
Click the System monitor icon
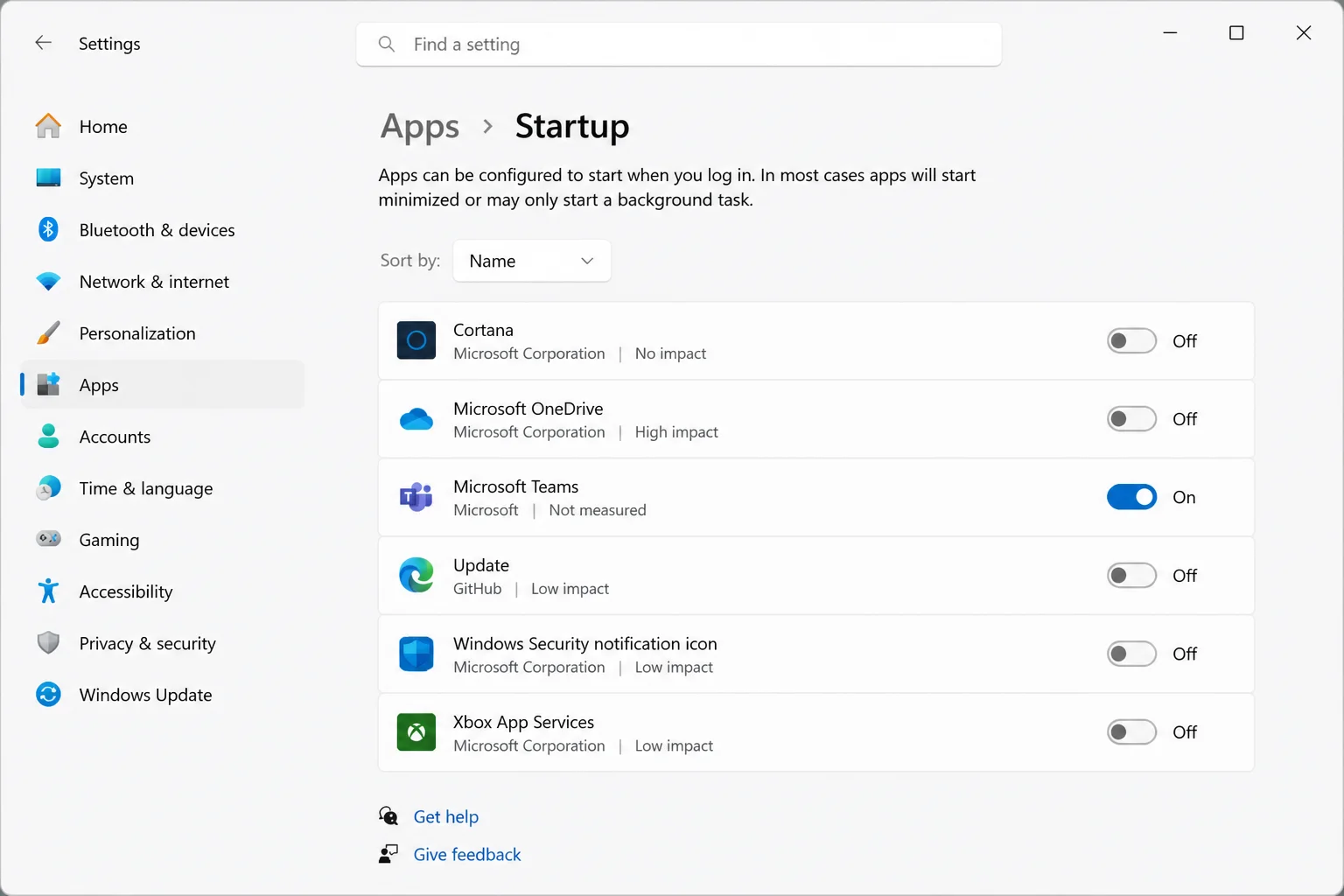48,178
